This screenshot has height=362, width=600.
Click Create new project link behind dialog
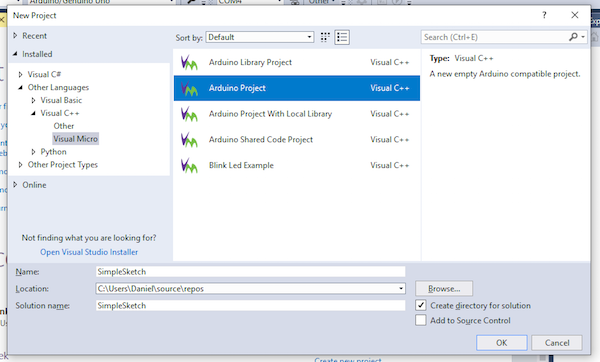coord(348,360)
